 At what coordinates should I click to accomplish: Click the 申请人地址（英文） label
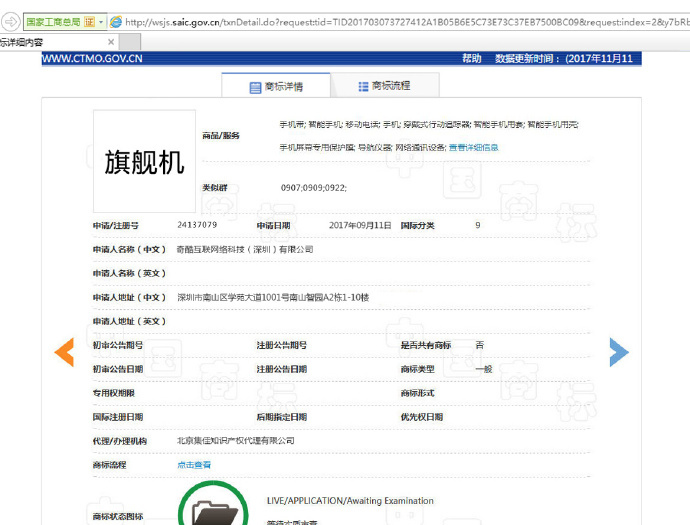tap(129, 321)
